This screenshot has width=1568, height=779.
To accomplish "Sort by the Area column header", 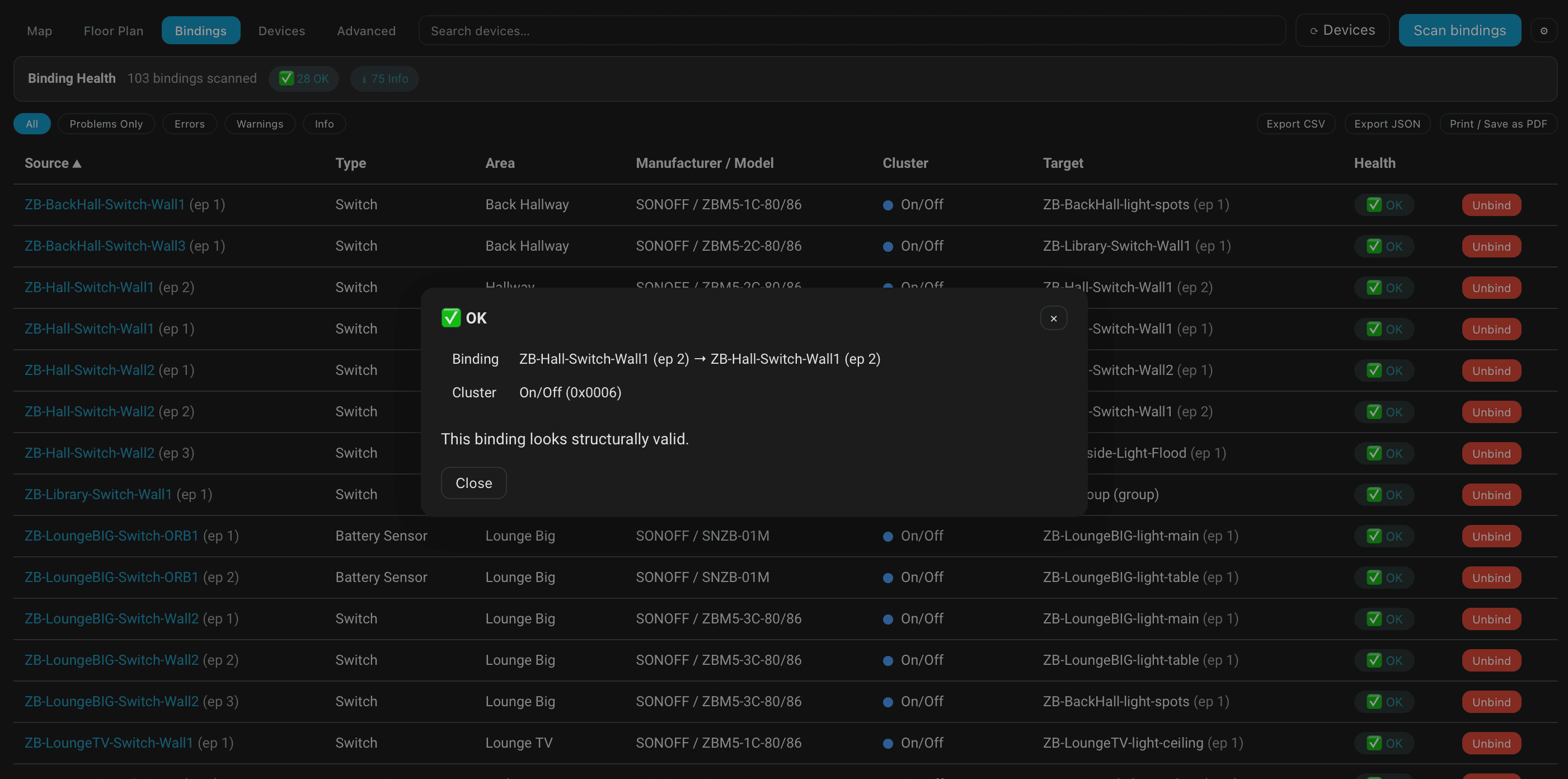I will (x=500, y=163).
